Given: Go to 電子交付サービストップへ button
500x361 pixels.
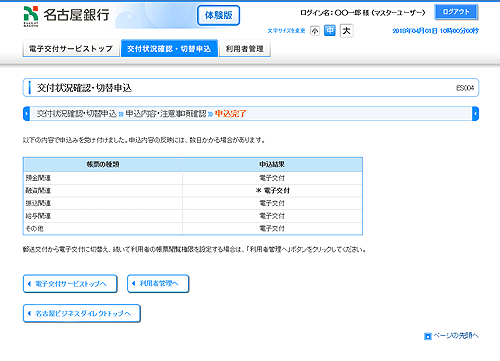Looking at the screenshot, I should coord(70,284).
